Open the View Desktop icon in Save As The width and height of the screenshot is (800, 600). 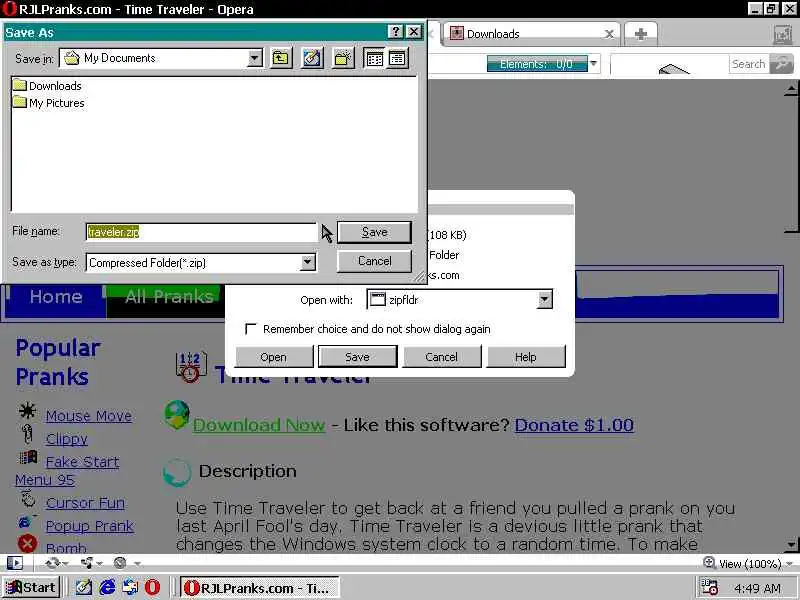click(x=312, y=58)
